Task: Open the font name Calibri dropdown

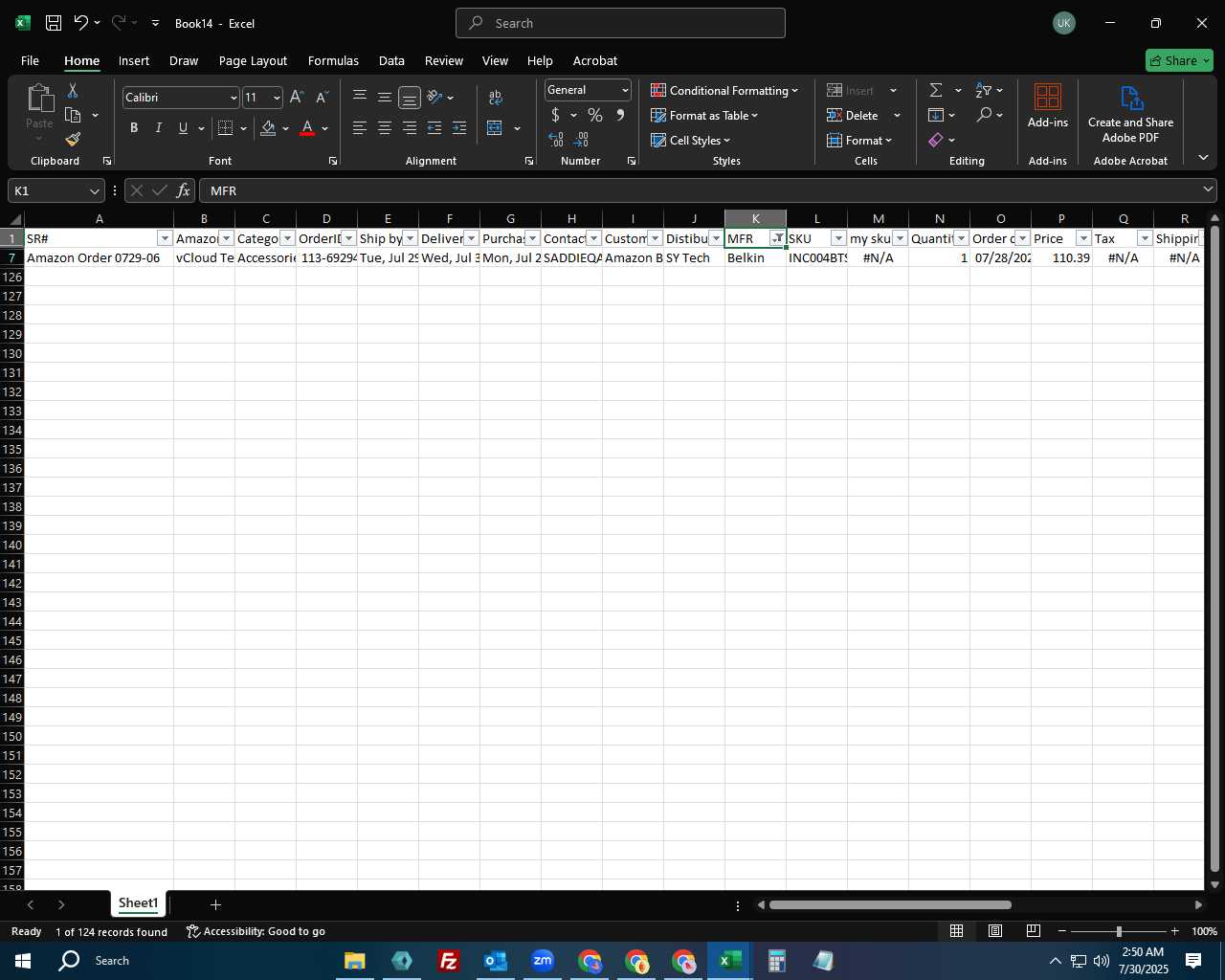Action: pyautogui.click(x=233, y=97)
